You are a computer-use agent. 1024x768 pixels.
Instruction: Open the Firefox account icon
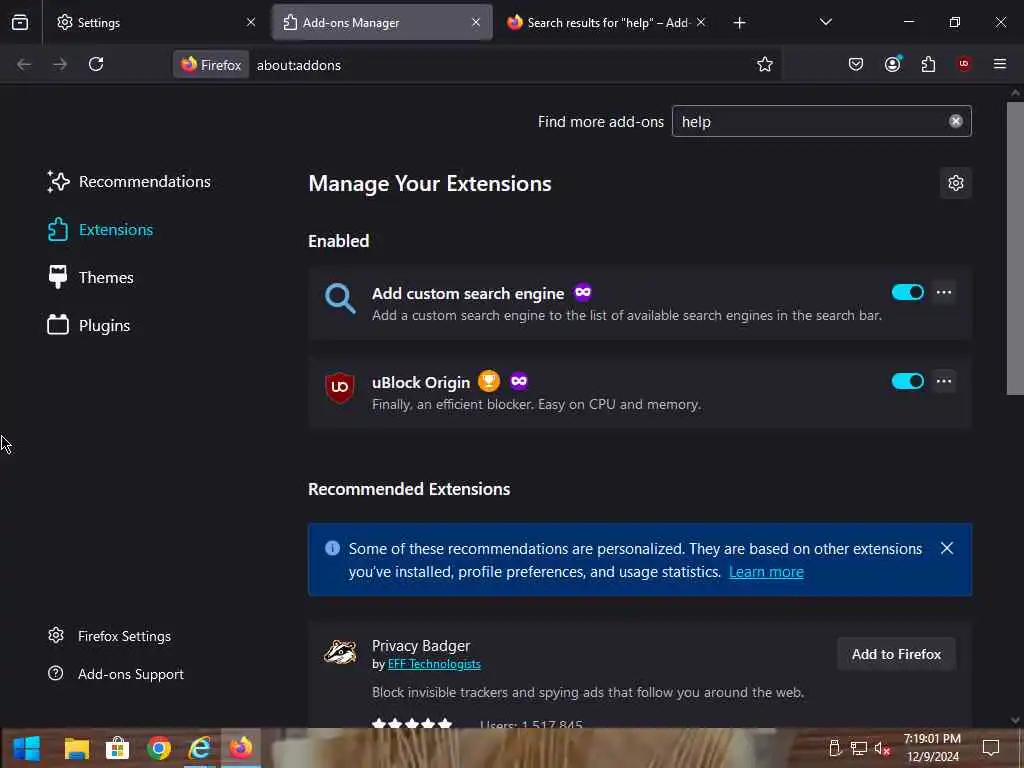[x=892, y=64]
